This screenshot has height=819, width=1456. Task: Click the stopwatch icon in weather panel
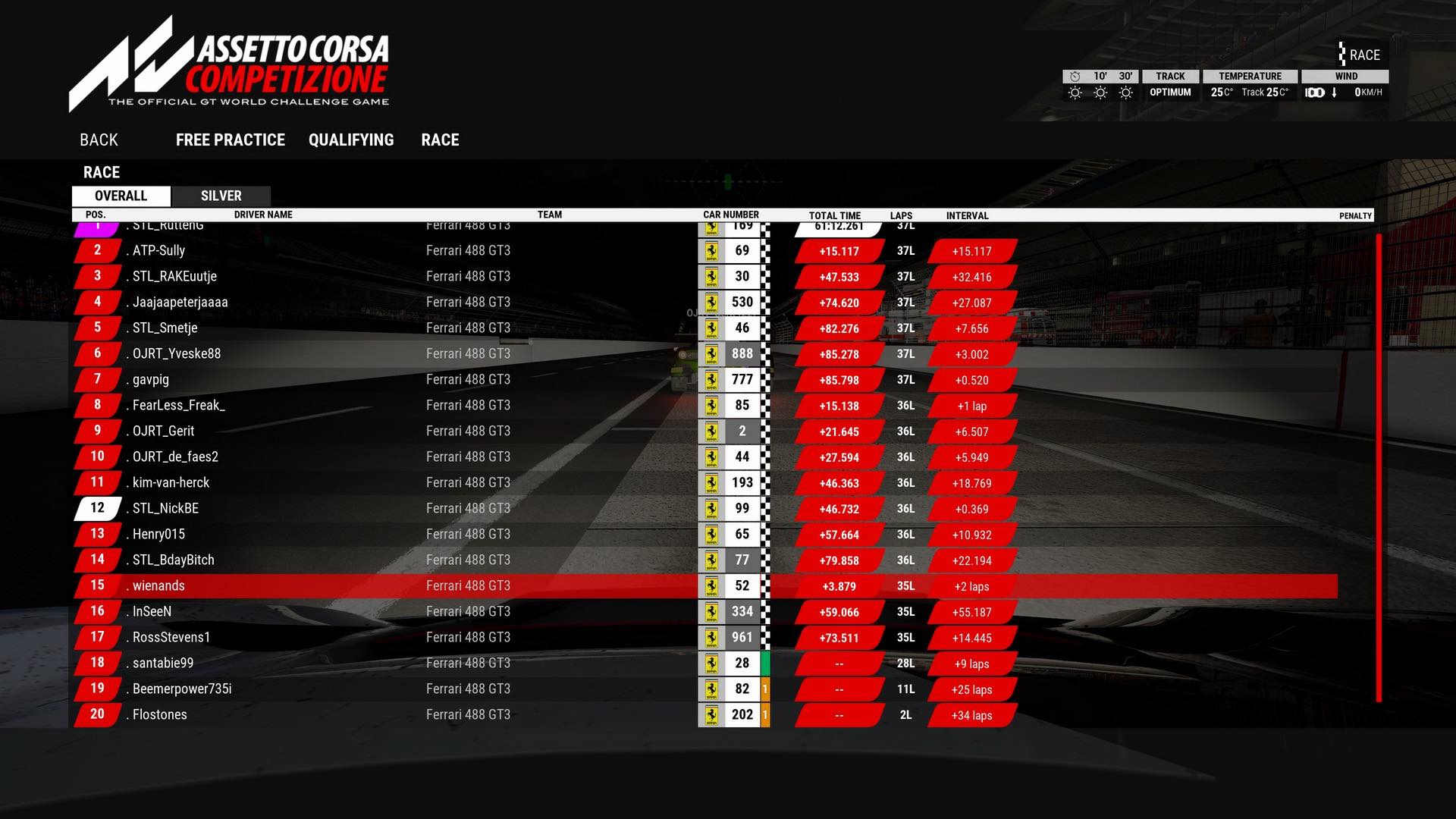coord(1075,77)
